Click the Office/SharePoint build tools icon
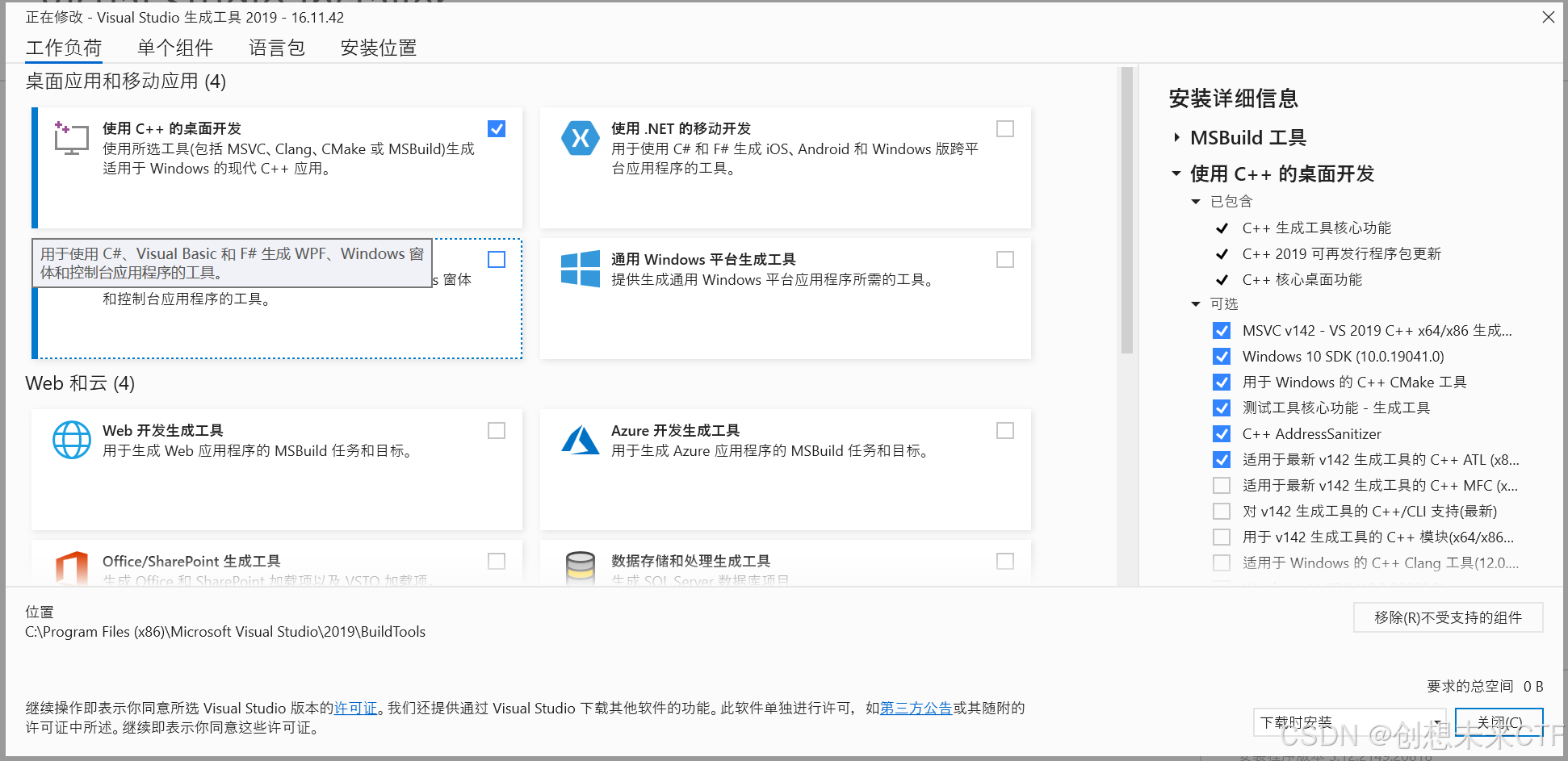1568x761 pixels. (x=73, y=565)
